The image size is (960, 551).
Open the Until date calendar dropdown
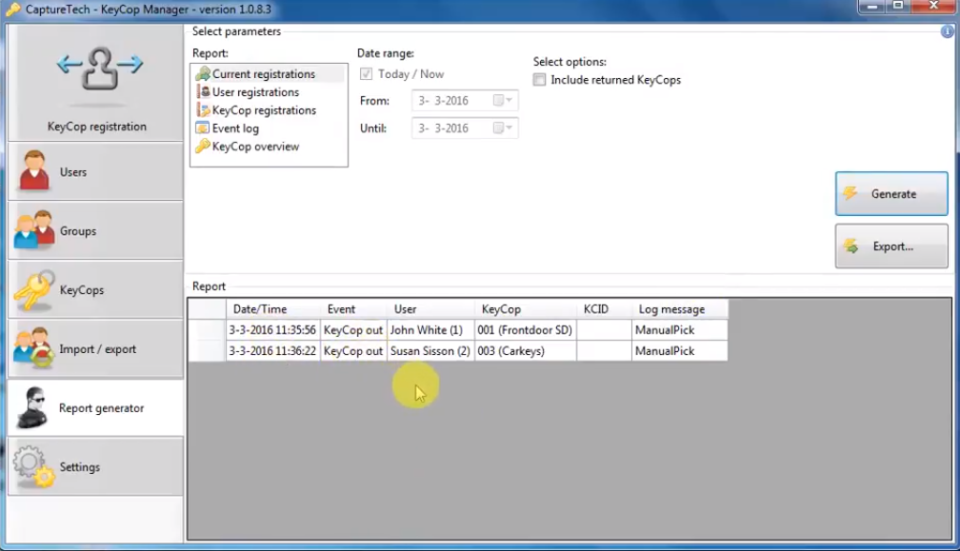[503, 128]
